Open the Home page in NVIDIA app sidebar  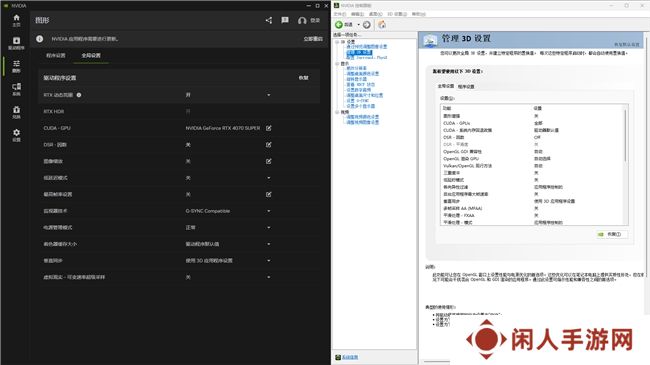click(x=16, y=20)
